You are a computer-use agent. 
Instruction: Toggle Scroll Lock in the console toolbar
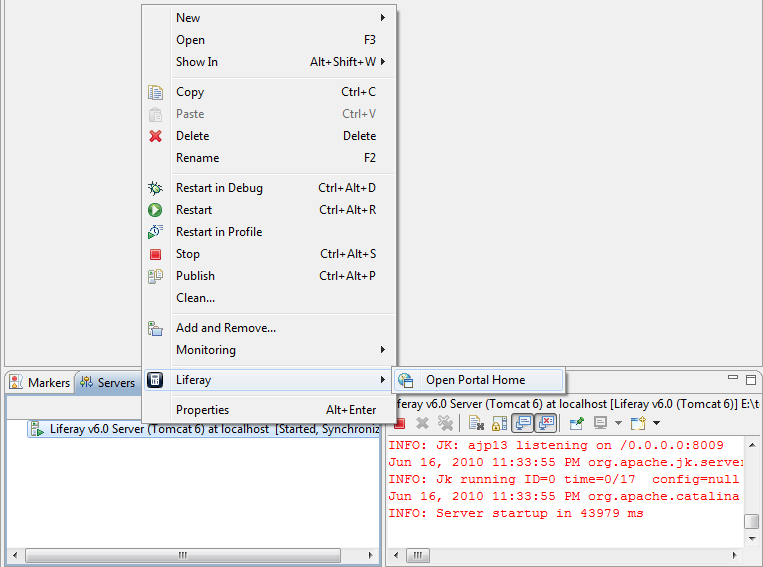tap(499, 423)
